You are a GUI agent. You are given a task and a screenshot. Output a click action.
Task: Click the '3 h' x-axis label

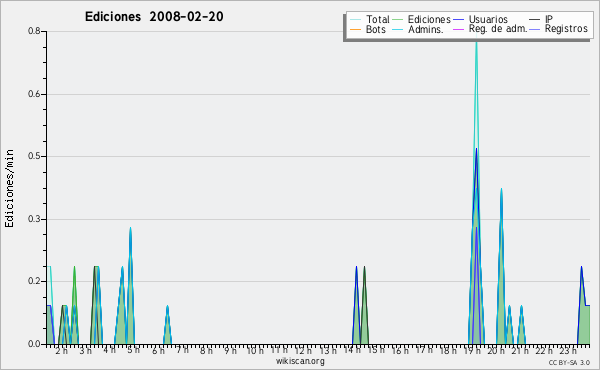[x=85, y=351]
